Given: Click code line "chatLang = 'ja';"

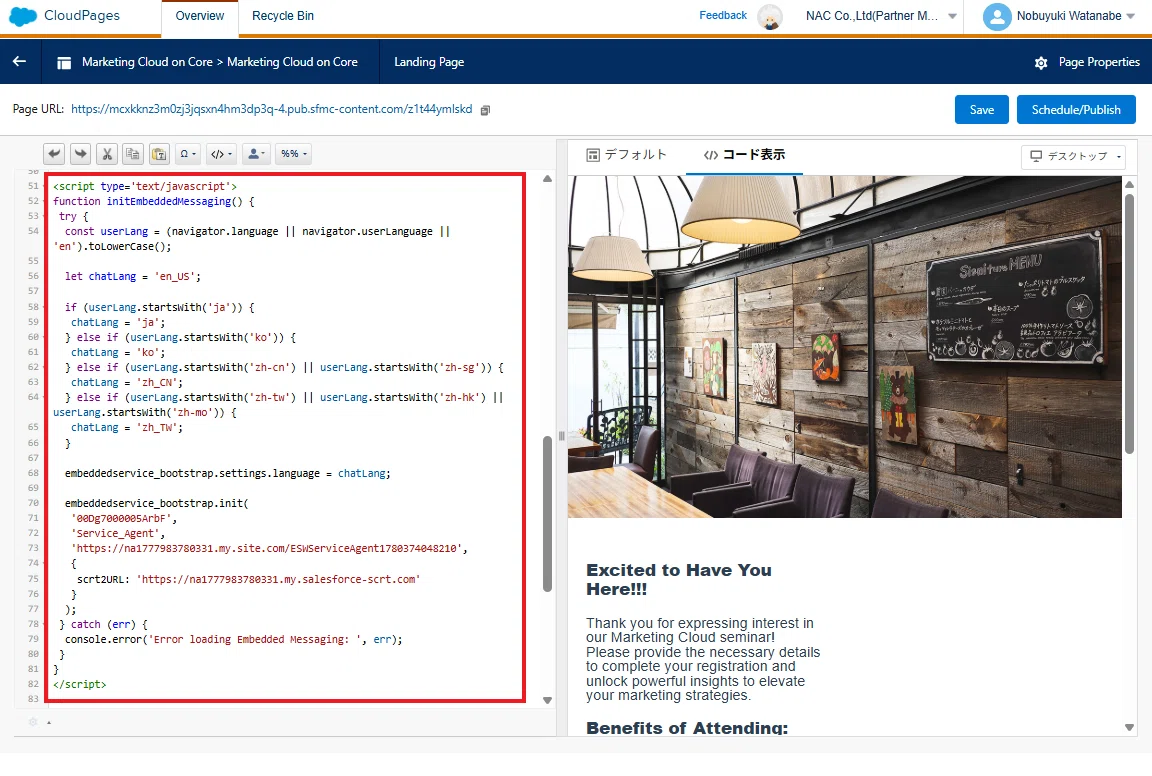Looking at the screenshot, I should coord(118,322).
